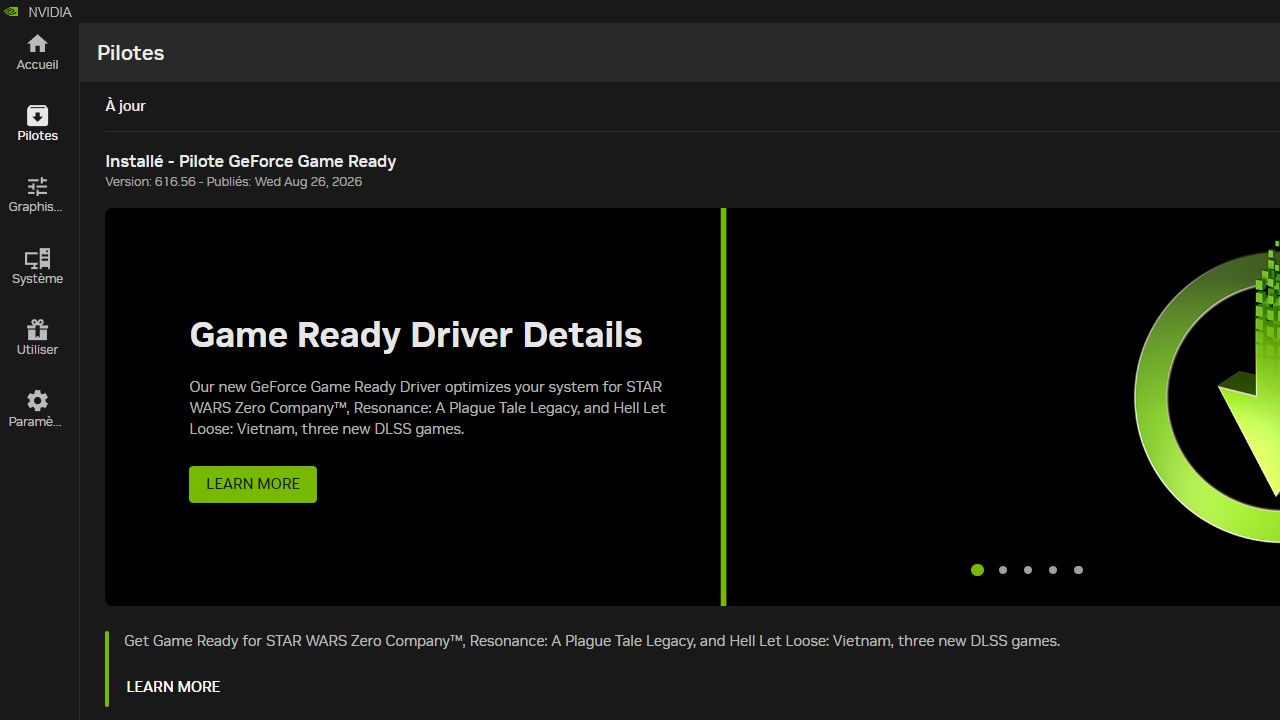Open the Accueil home icon

tap(38, 44)
